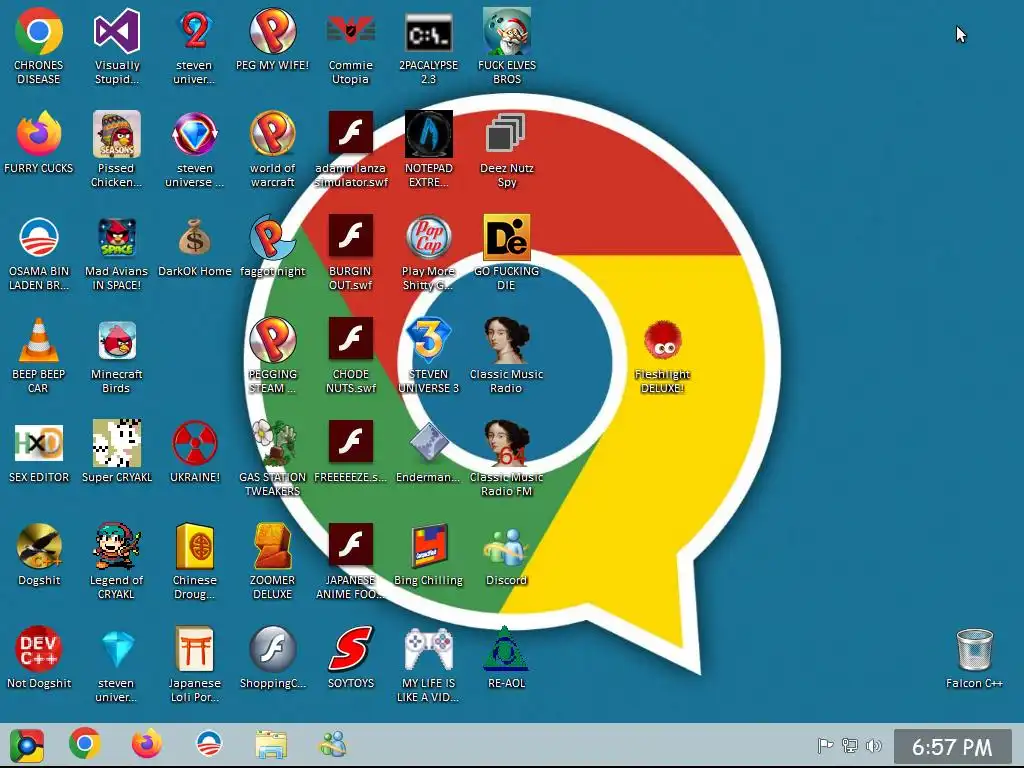The height and width of the screenshot is (768, 1024).
Task: Select the PEG MY WIFE! icon
Action: pos(272,31)
